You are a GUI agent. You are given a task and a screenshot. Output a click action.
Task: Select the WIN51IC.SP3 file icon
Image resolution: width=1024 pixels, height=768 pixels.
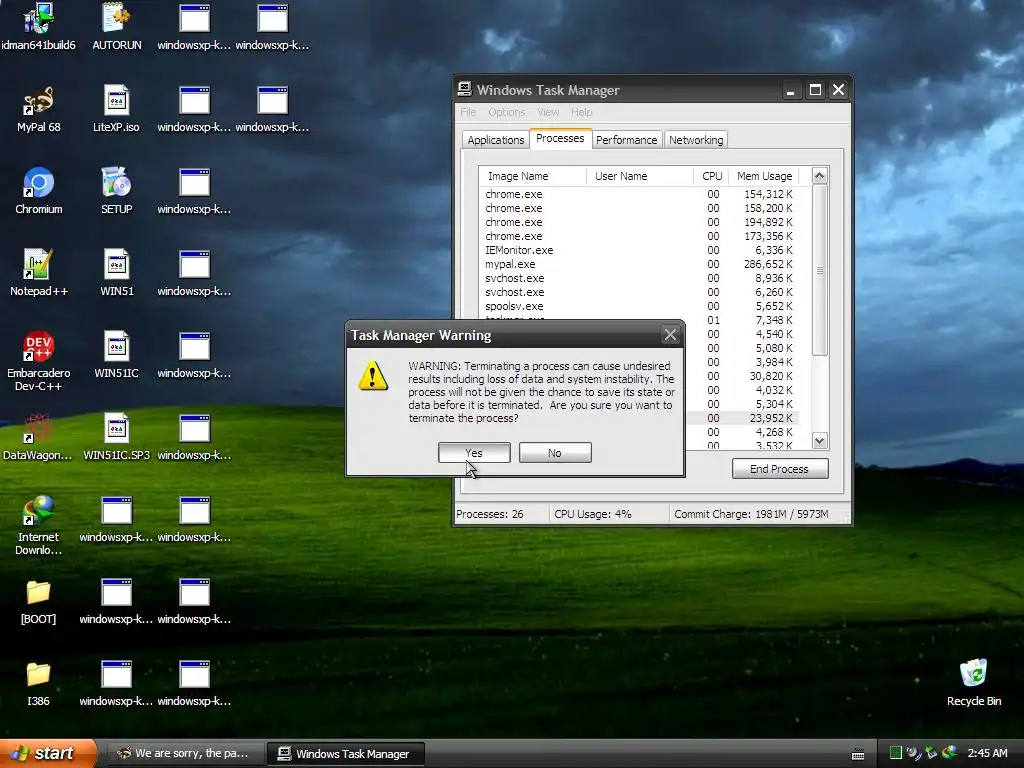[x=116, y=438]
